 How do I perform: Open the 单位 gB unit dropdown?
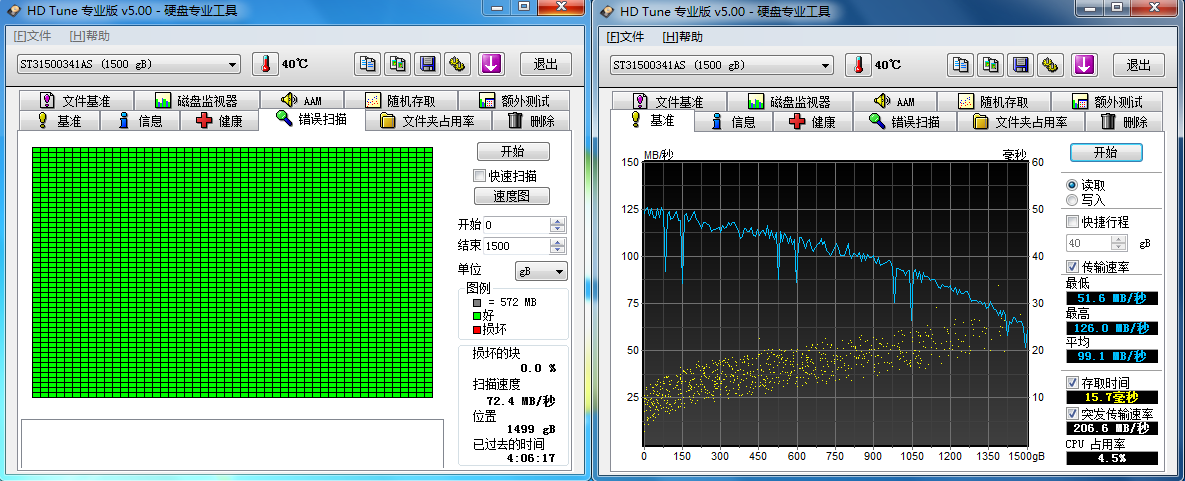point(541,271)
